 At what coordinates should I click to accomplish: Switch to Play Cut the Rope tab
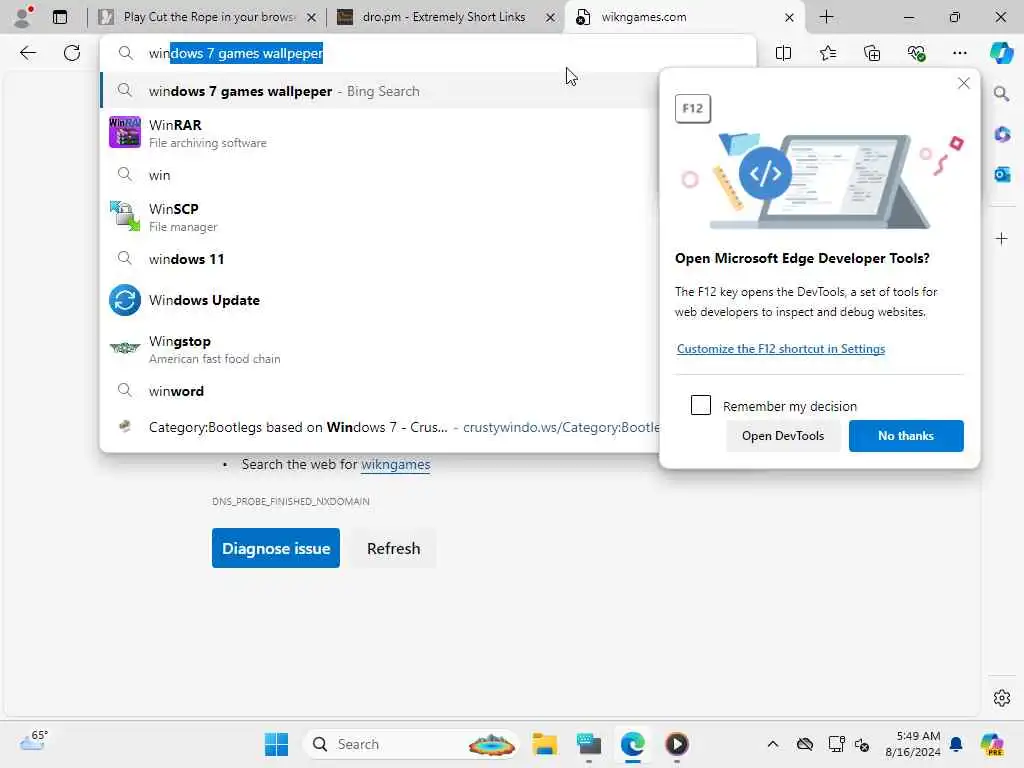click(208, 17)
